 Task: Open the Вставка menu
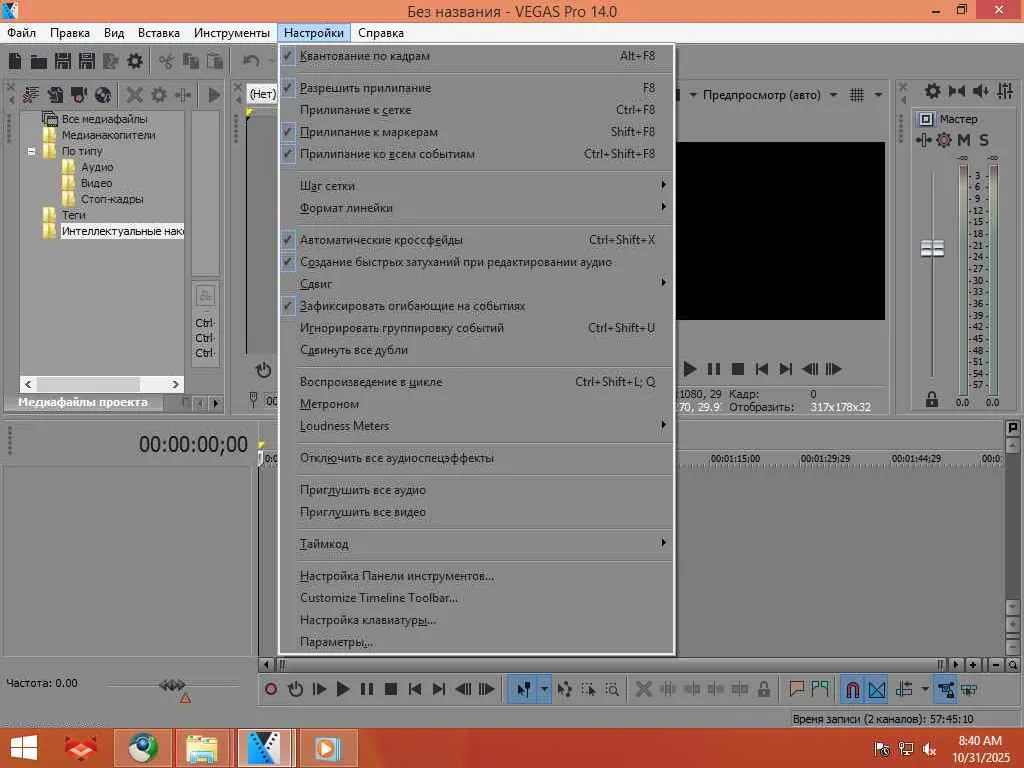(159, 33)
